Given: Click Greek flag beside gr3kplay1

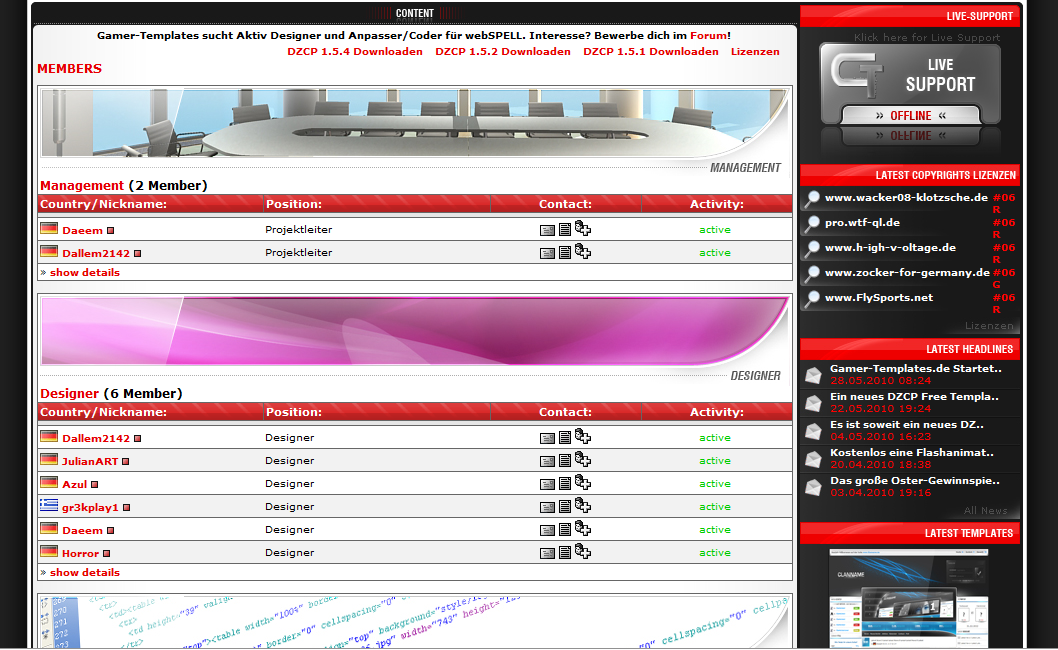Looking at the screenshot, I should click(x=49, y=505).
